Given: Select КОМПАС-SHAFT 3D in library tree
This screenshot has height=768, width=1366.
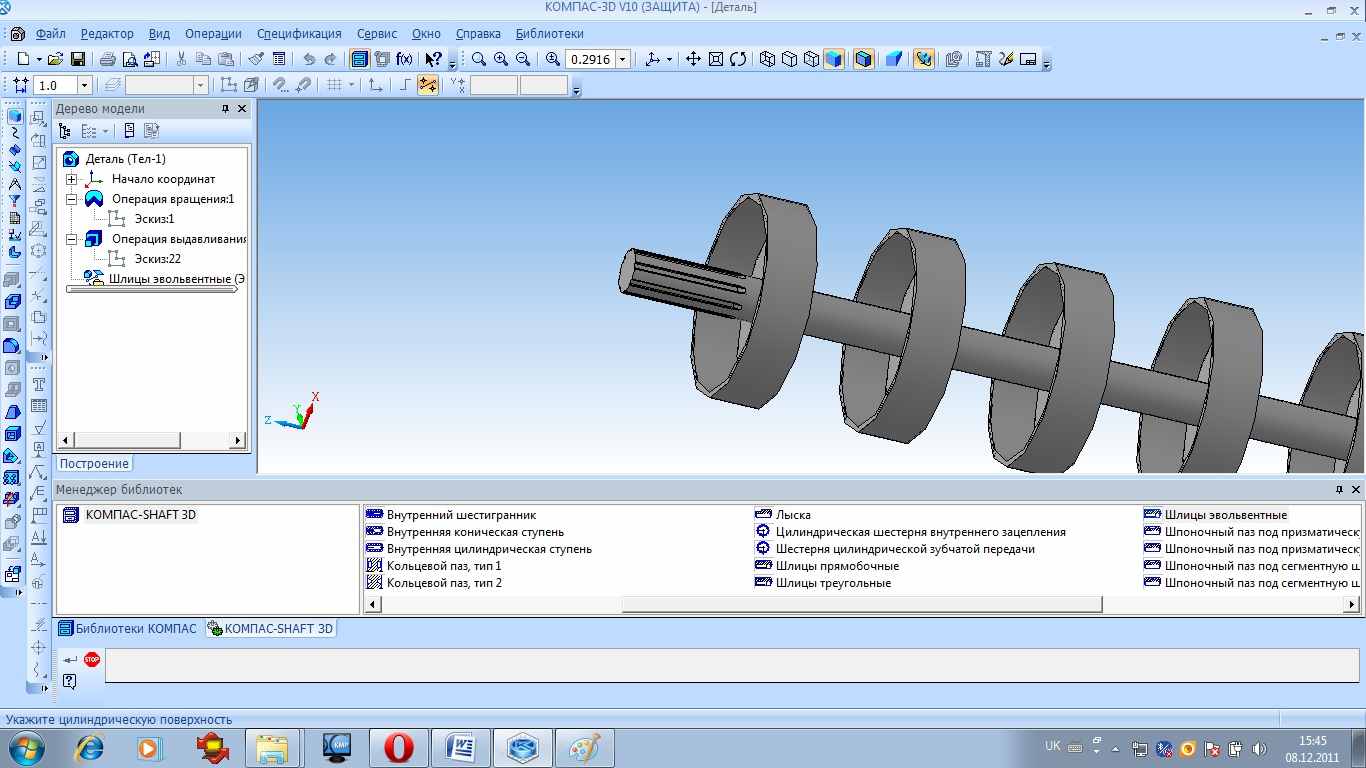Looking at the screenshot, I should click(140, 515).
